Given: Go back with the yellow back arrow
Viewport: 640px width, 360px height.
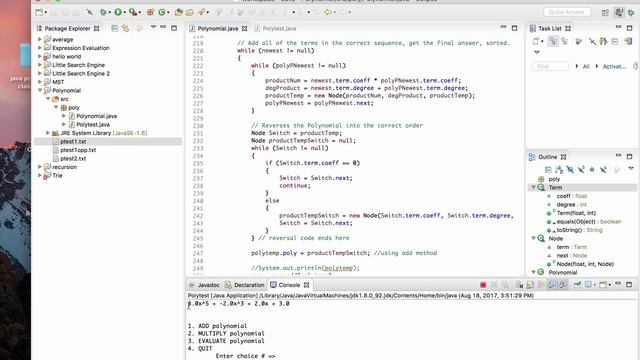Looking at the screenshot, I should point(328,12).
